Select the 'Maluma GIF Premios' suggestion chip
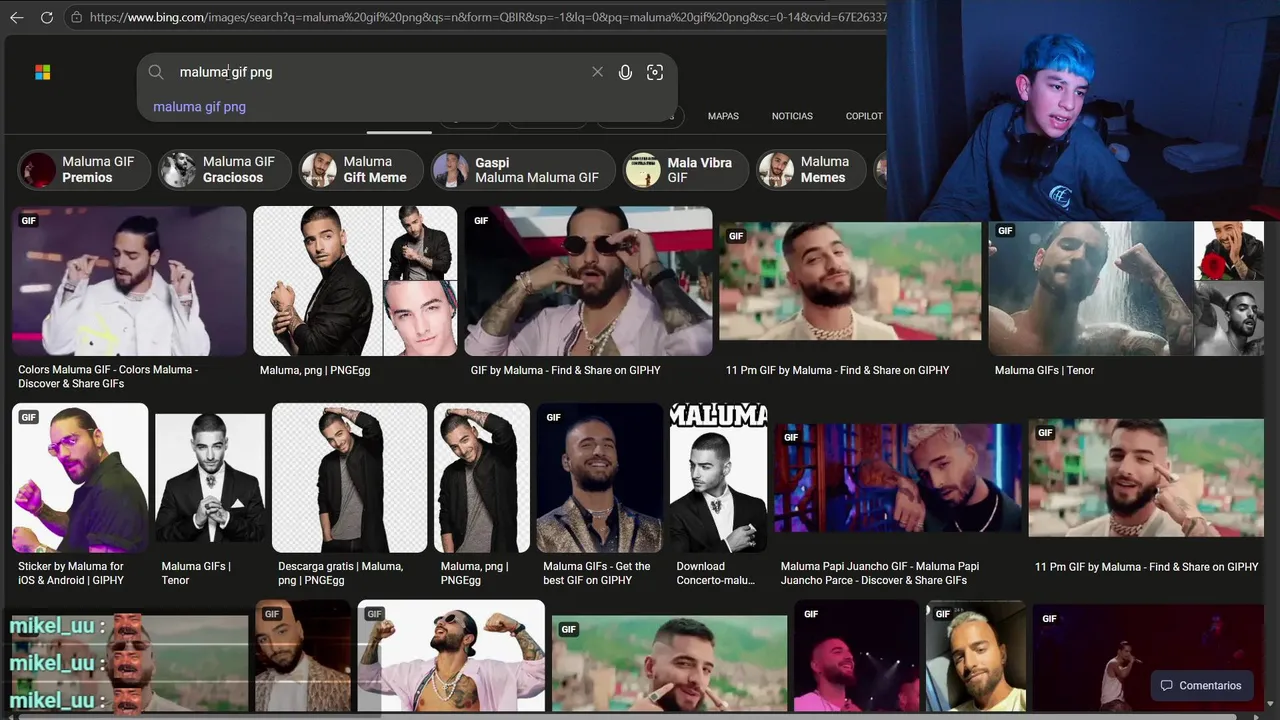The height and width of the screenshot is (720, 1280). (x=83, y=170)
